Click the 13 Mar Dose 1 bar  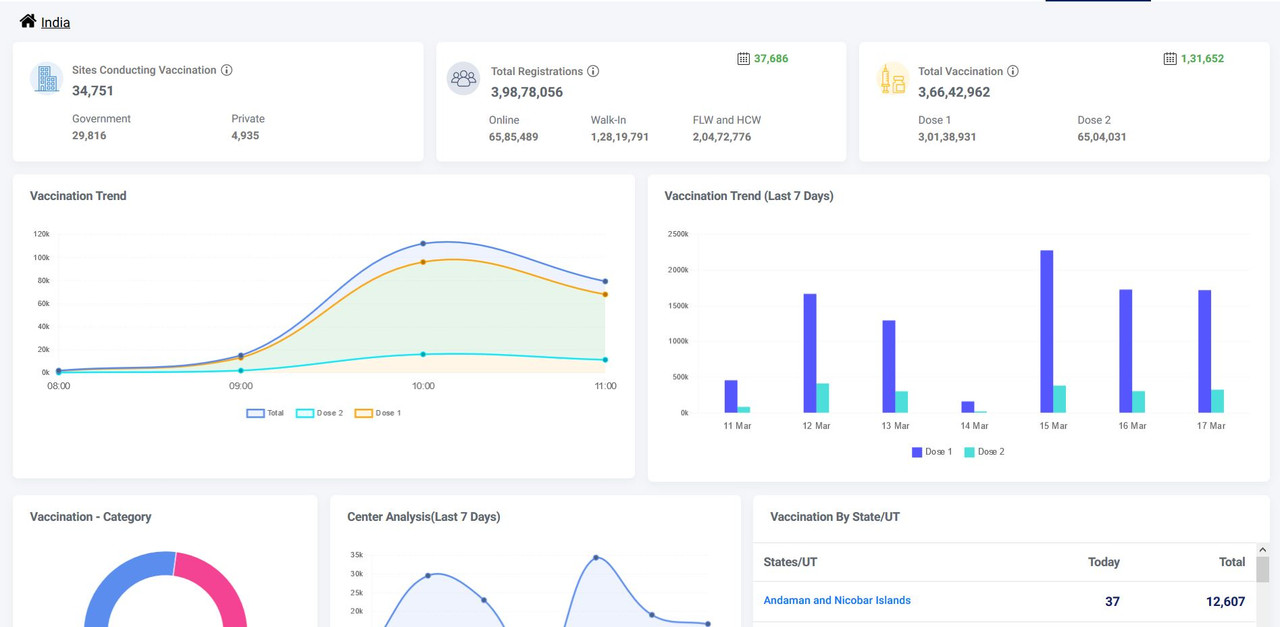coord(889,367)
